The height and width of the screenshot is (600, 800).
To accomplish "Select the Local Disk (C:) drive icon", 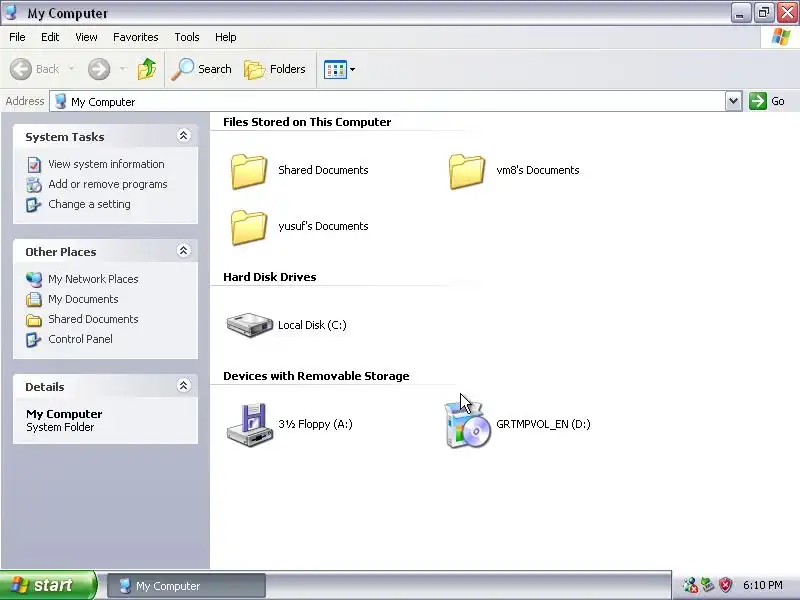I will tap(249, 325).
